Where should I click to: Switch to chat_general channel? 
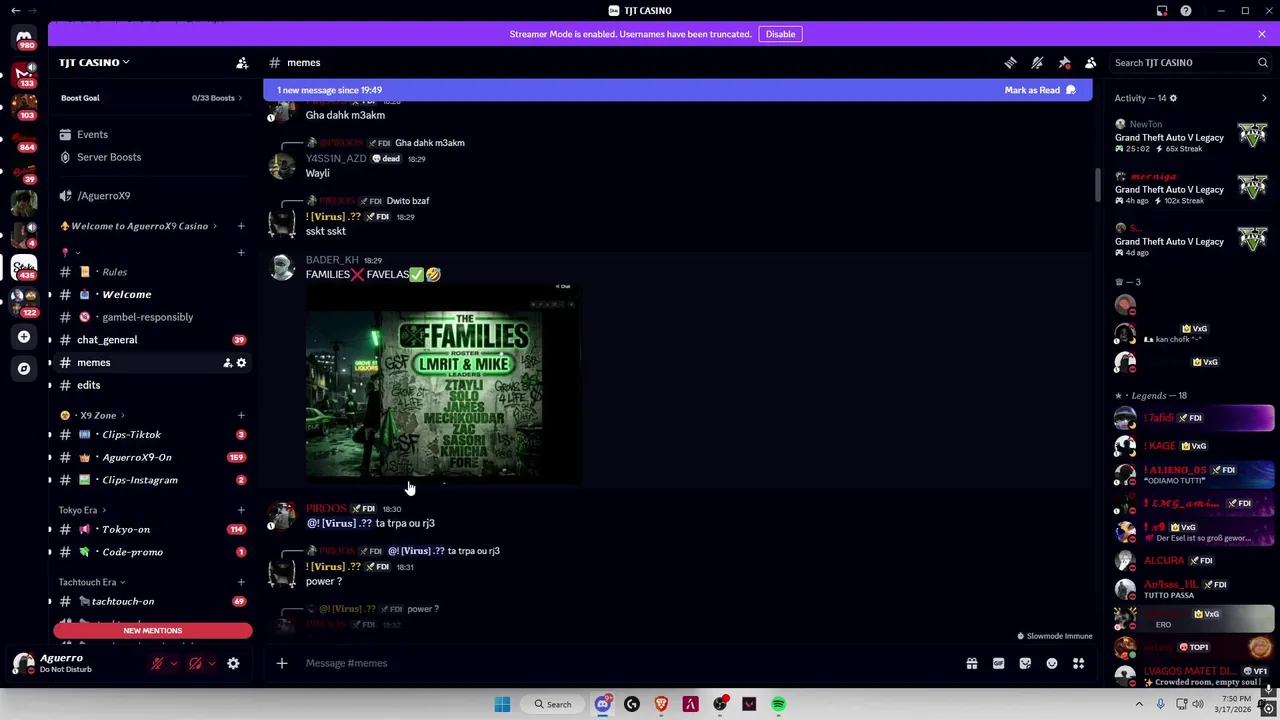click(151, 340)
